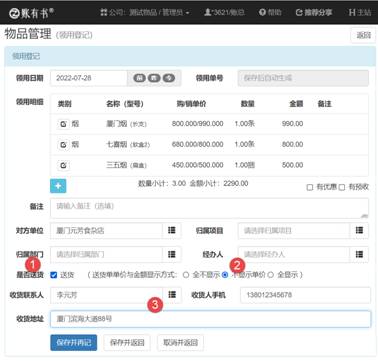The width and height of the screenshot is (378, 361).
Task: Click the 收货人手机 field with 13801234567
Action: click(305, 295)
